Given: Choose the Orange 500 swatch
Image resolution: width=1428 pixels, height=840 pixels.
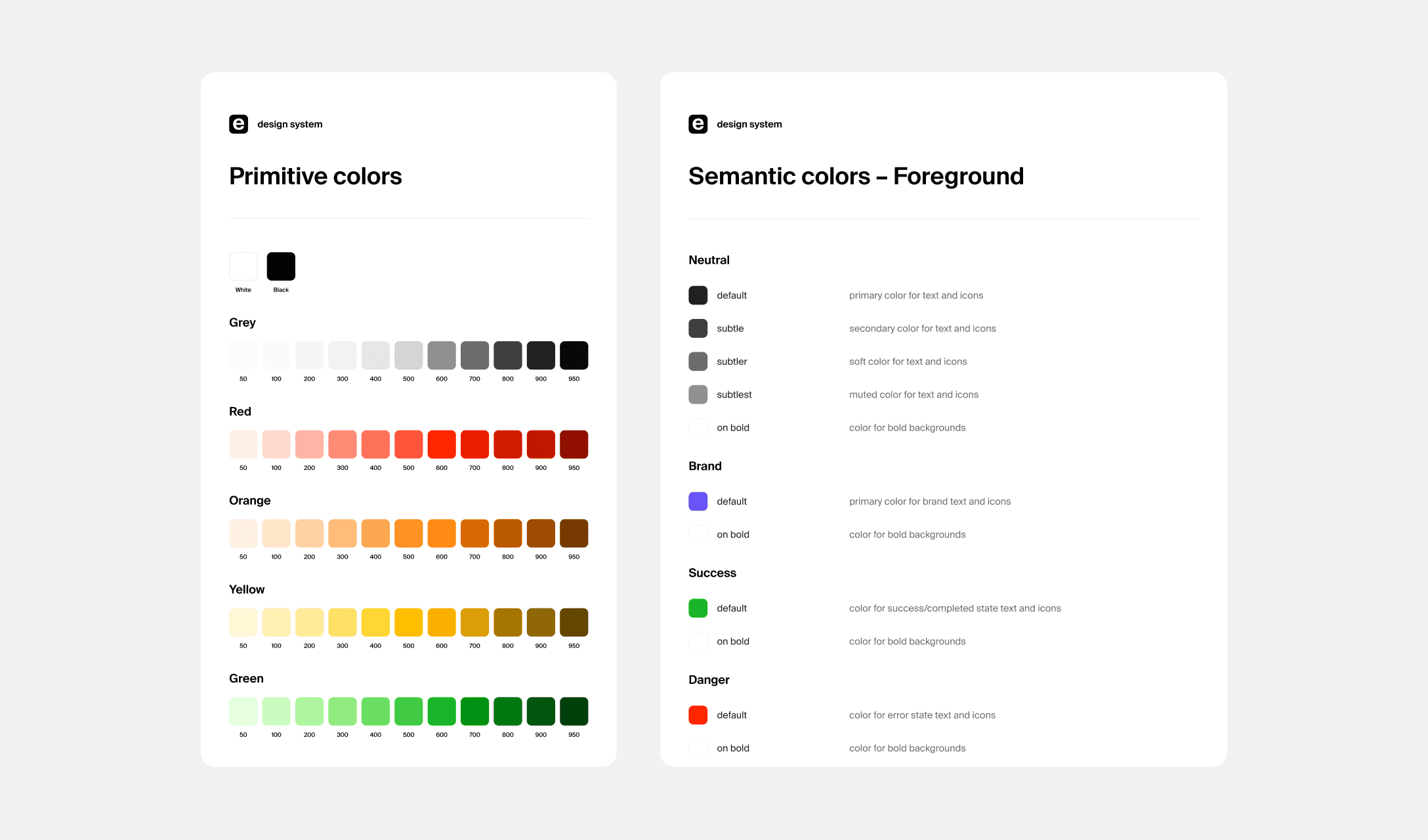Looking at the screenshot, I should [408, 534].
